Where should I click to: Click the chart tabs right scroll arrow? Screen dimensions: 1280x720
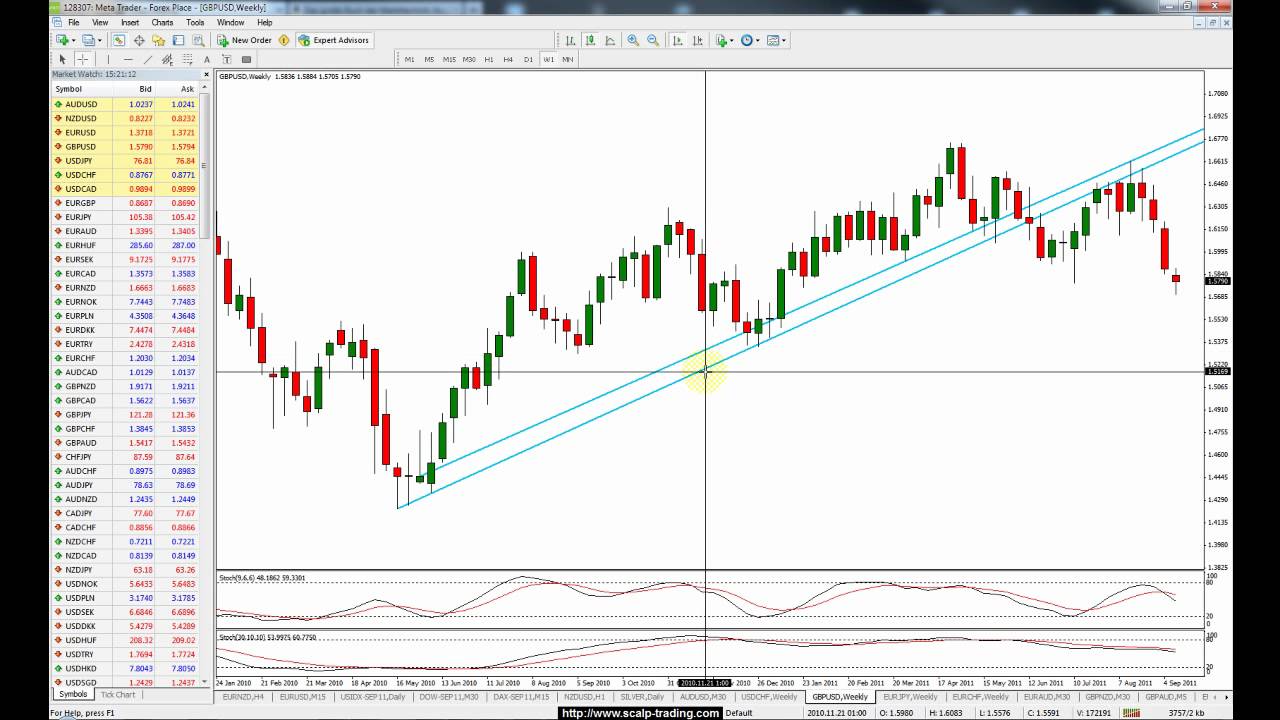pos(1229,696)
